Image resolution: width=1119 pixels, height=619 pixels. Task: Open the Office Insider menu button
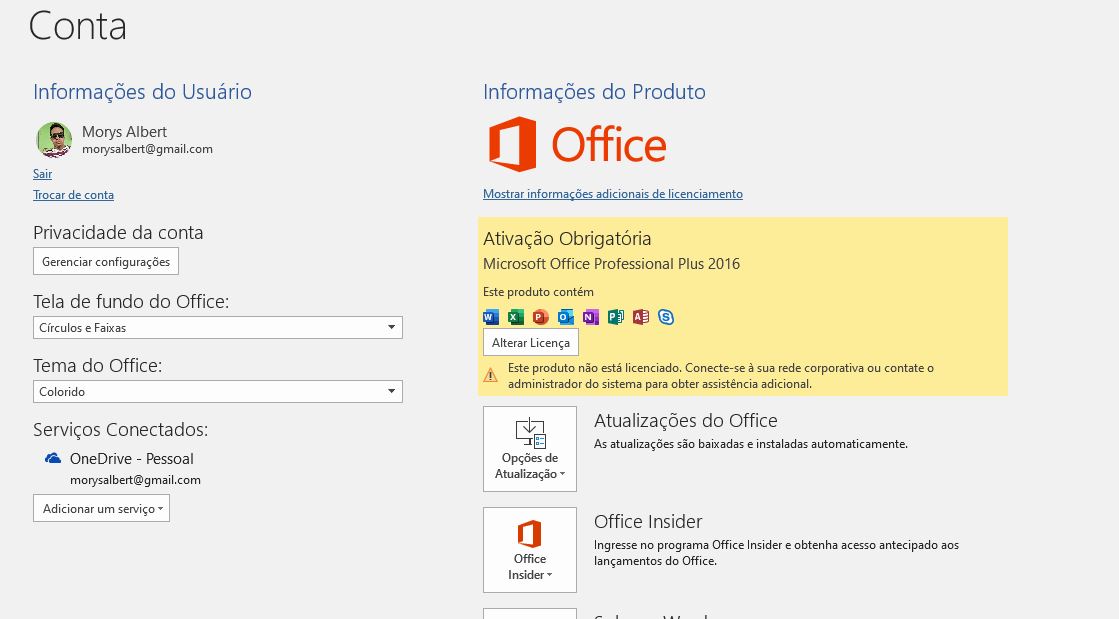[x=530, y=550]
